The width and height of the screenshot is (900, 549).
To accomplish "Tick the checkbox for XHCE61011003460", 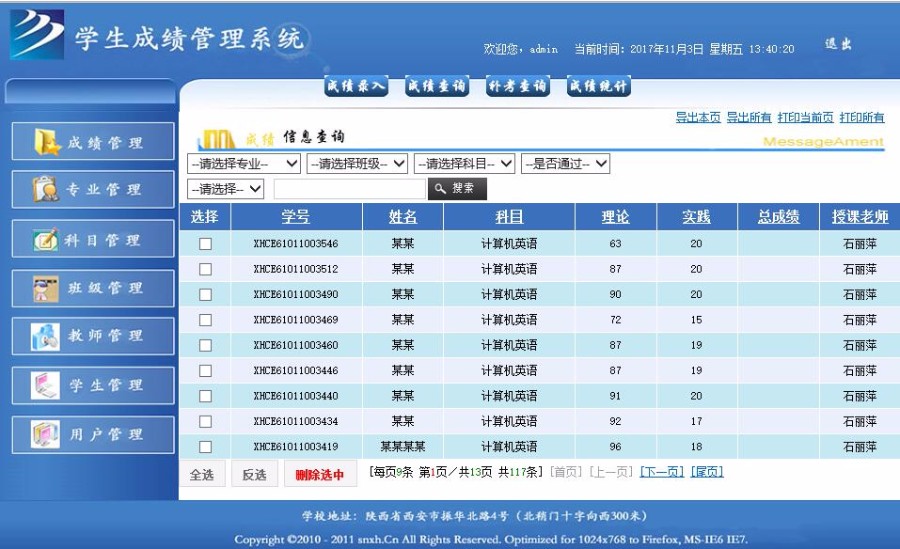I will tap(205, 345).
